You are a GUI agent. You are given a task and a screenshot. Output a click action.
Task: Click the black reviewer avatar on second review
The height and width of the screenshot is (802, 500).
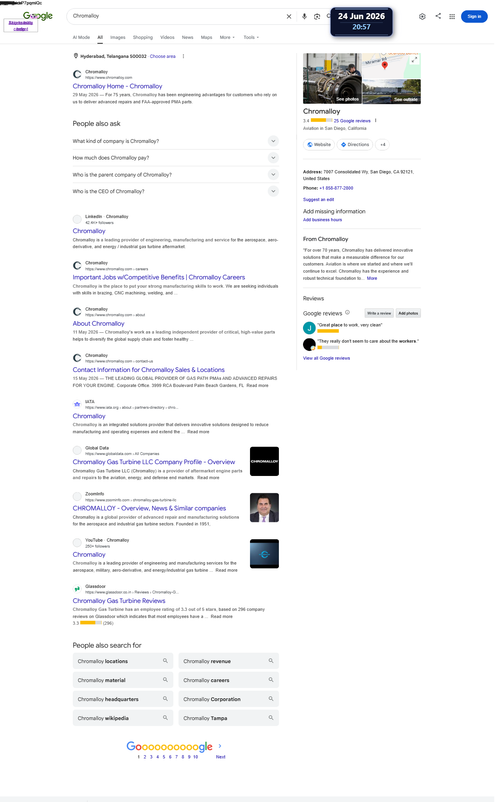[x=309, y=344]
